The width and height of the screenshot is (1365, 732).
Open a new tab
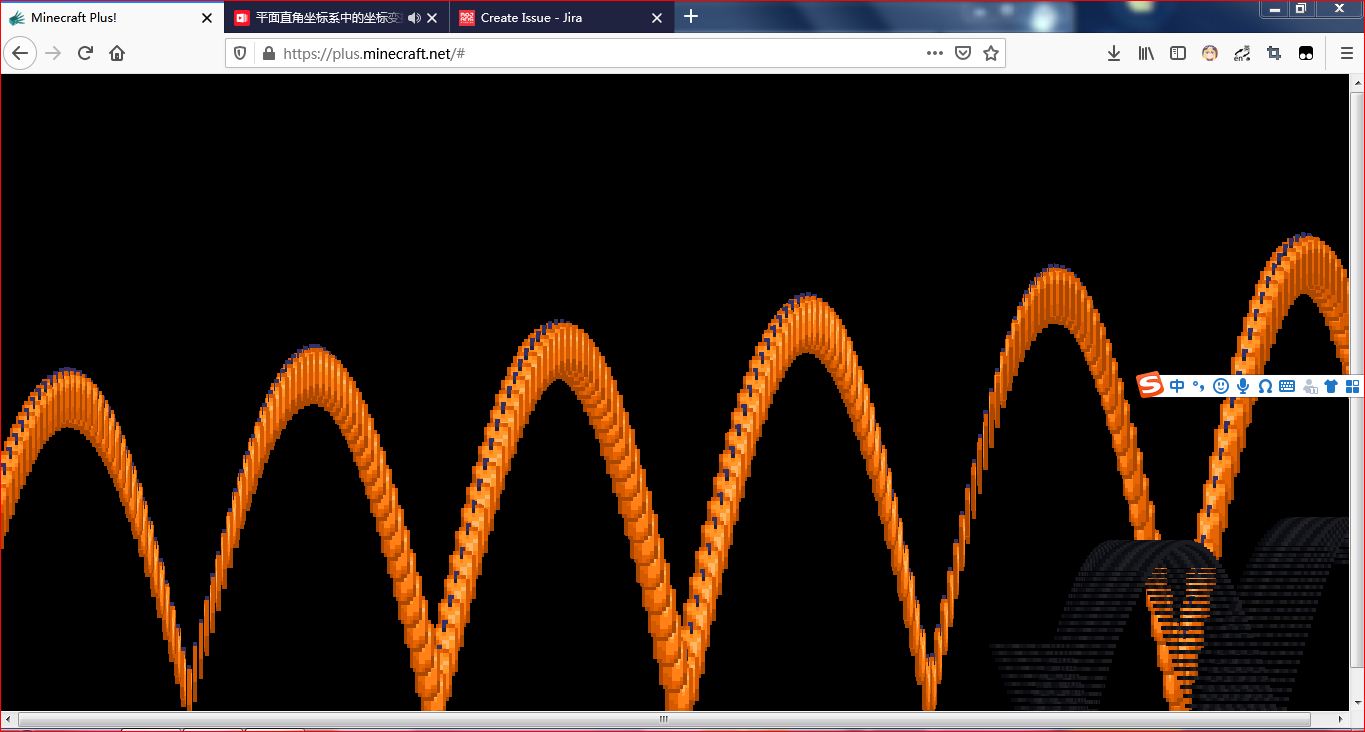pos(690,17)
